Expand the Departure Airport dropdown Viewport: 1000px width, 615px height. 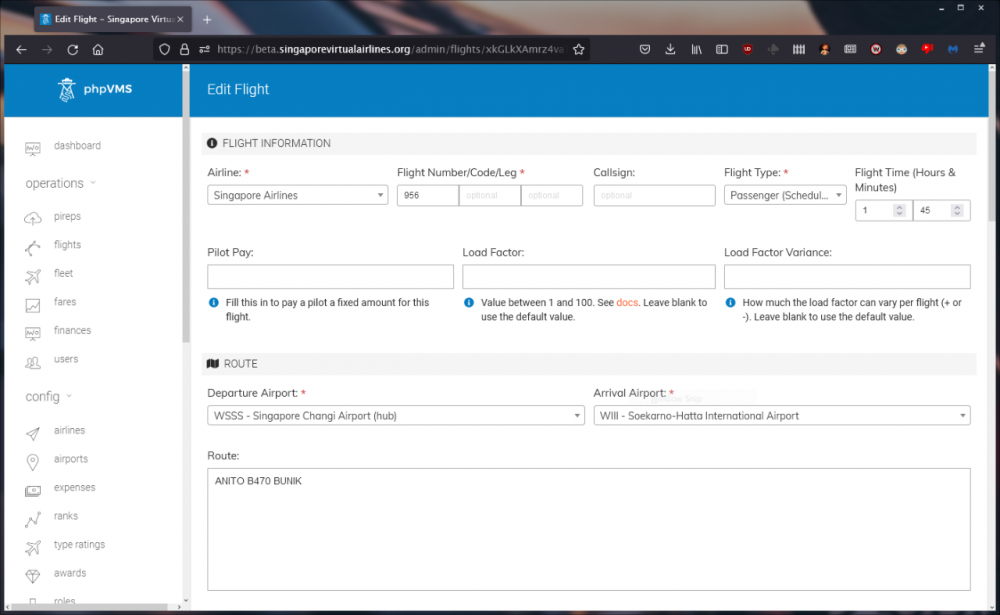(x=395, y=416)
